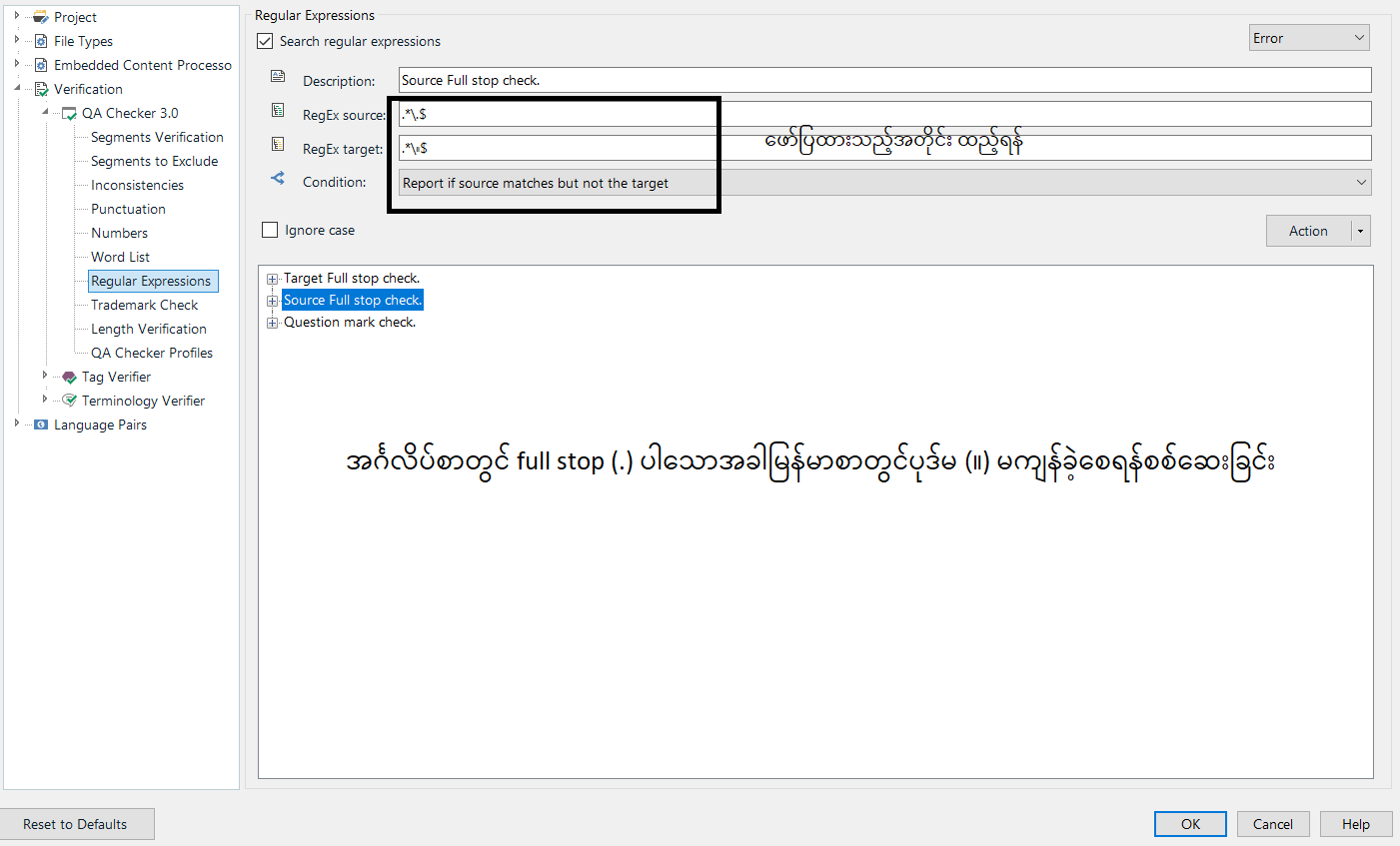Screen dimensions: 1400x846
Task: Expand the Question mark check entry
Action: tap(272, 323)
